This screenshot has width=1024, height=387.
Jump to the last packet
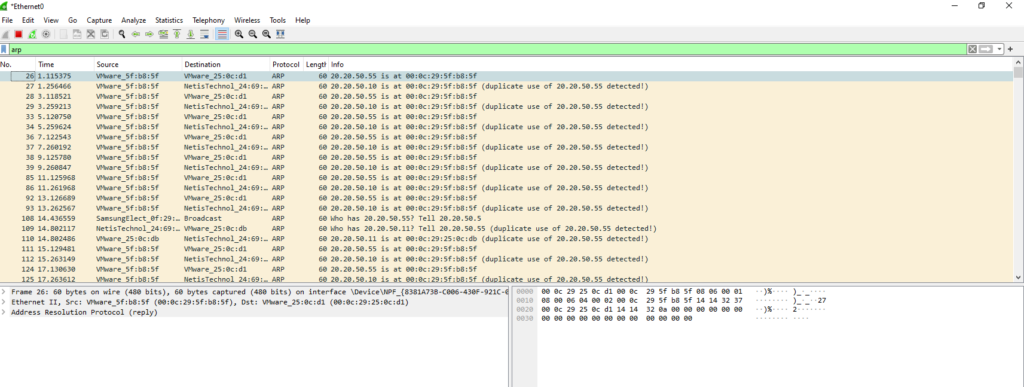191,34
